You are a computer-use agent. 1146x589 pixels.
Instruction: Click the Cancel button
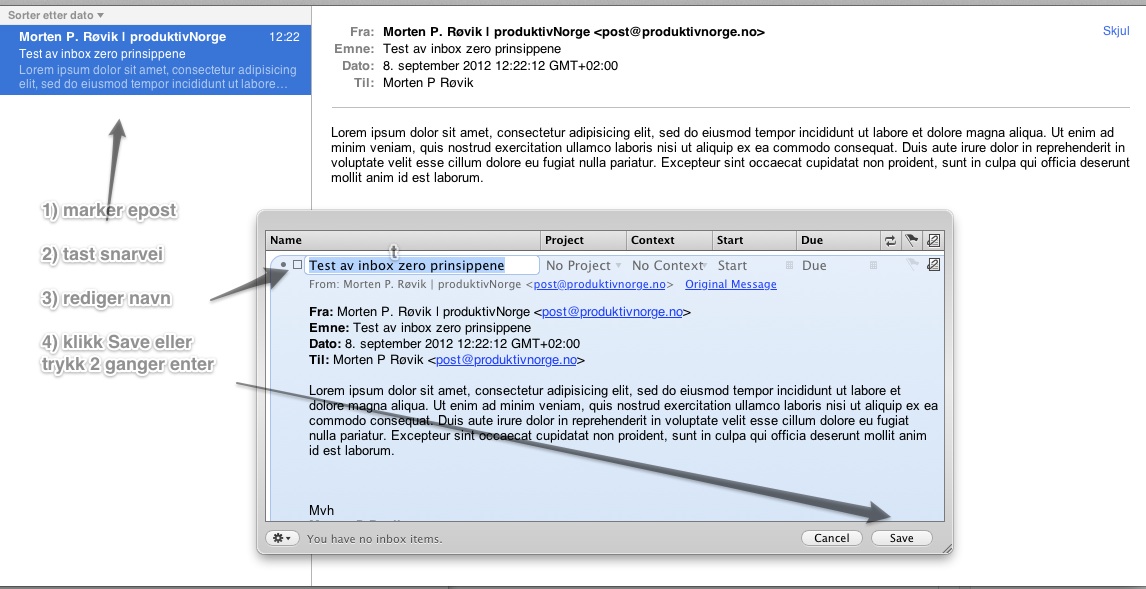[831, 538]
